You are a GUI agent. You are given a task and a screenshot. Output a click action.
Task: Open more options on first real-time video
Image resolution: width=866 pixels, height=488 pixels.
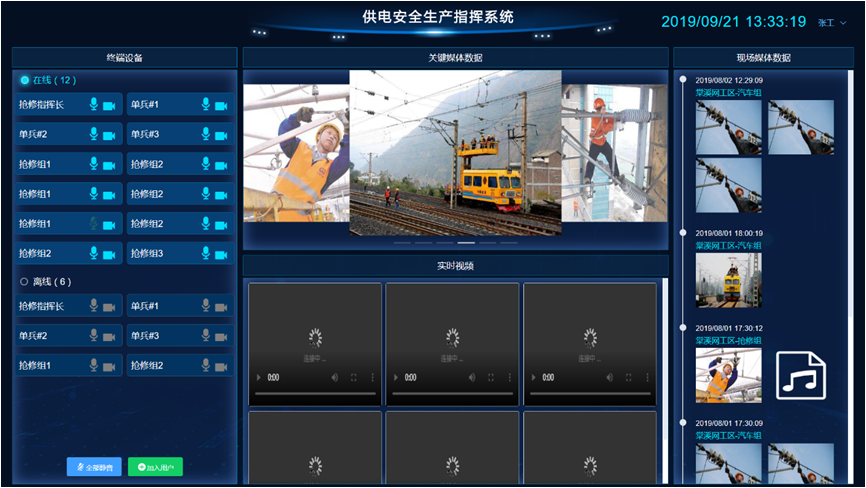(x=372, y=378)
